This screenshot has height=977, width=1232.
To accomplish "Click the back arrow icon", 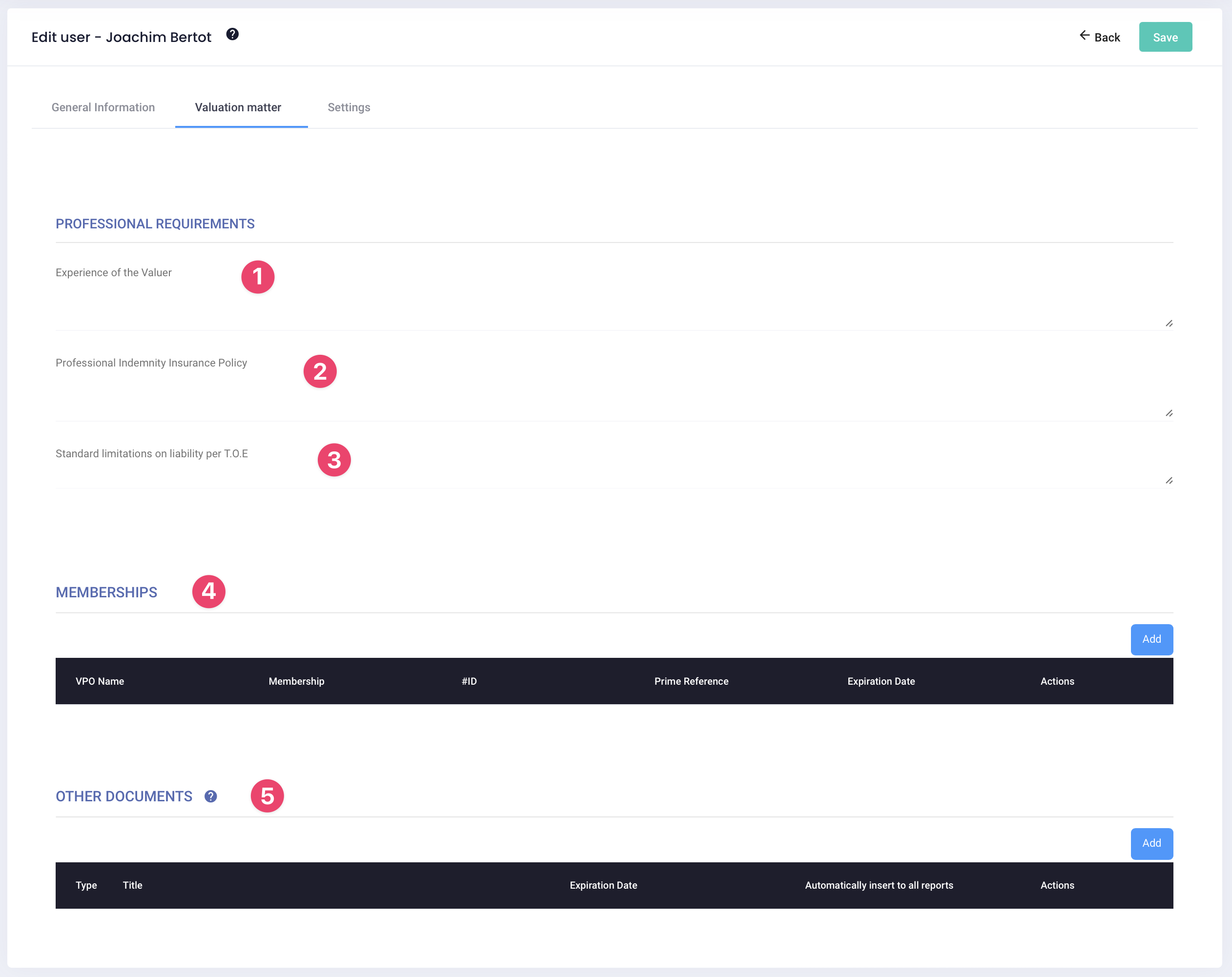I will coord(1084,36).
